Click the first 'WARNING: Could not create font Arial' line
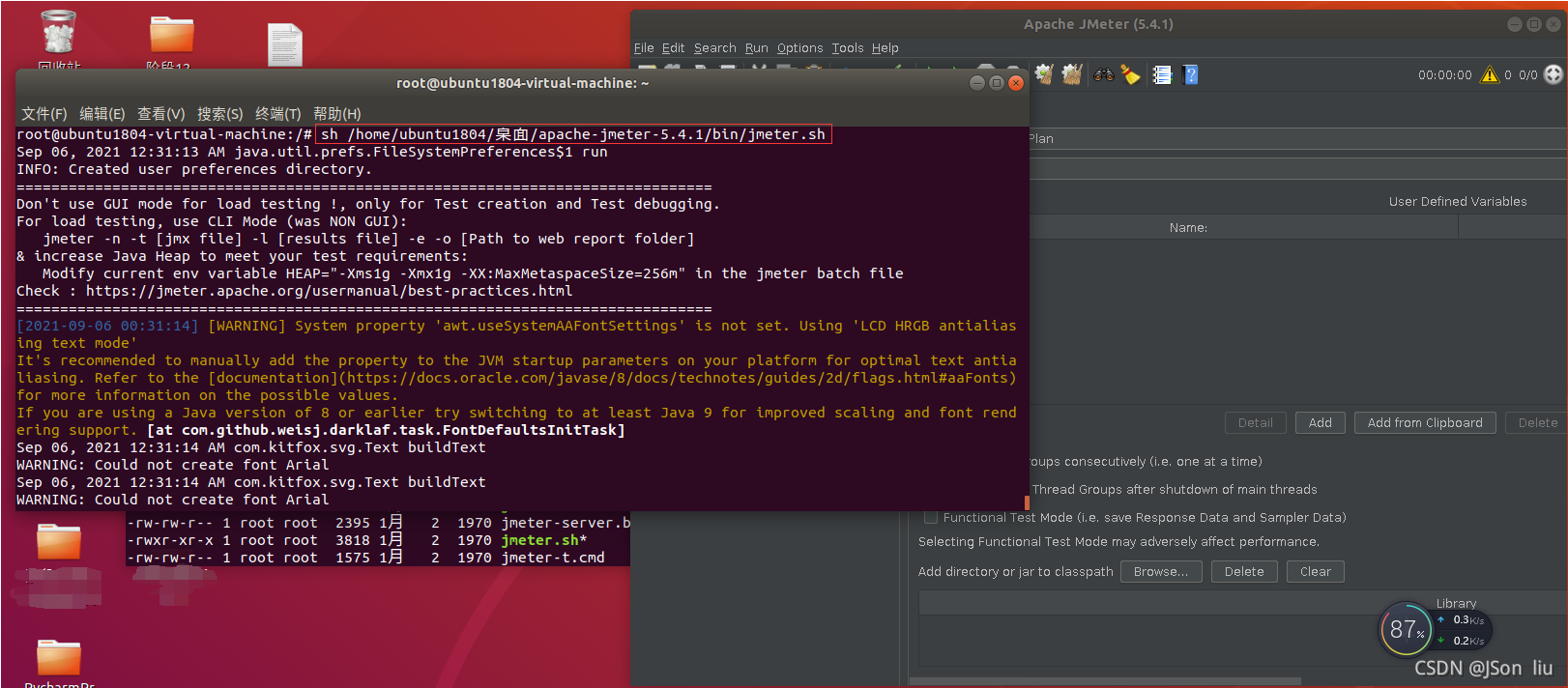The height and width of the screenshot is (688, 1568). 172,465
